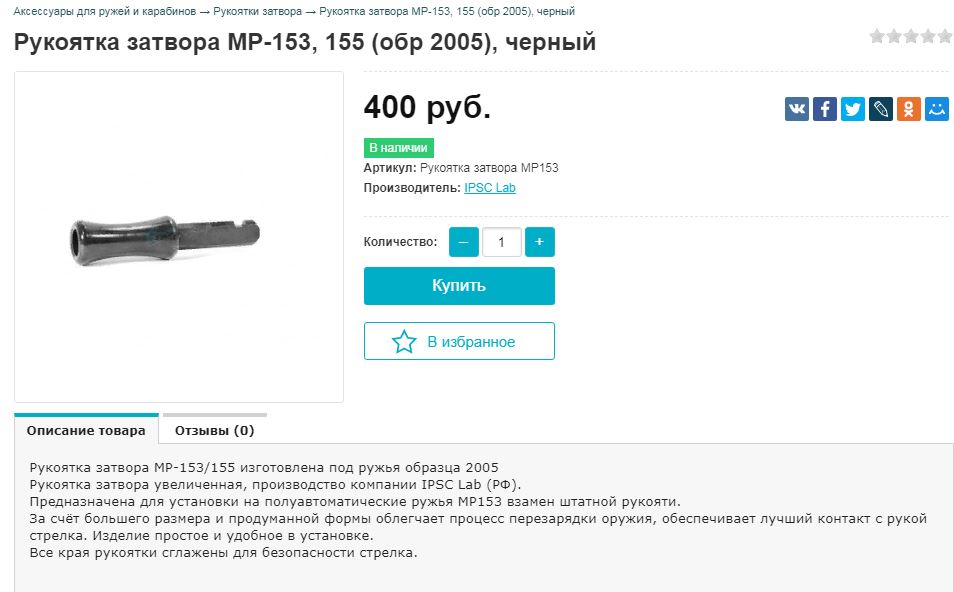Share via the LiveJournal pencil icon
This screenshot has height=592, width=954.
tap(880, 108)
